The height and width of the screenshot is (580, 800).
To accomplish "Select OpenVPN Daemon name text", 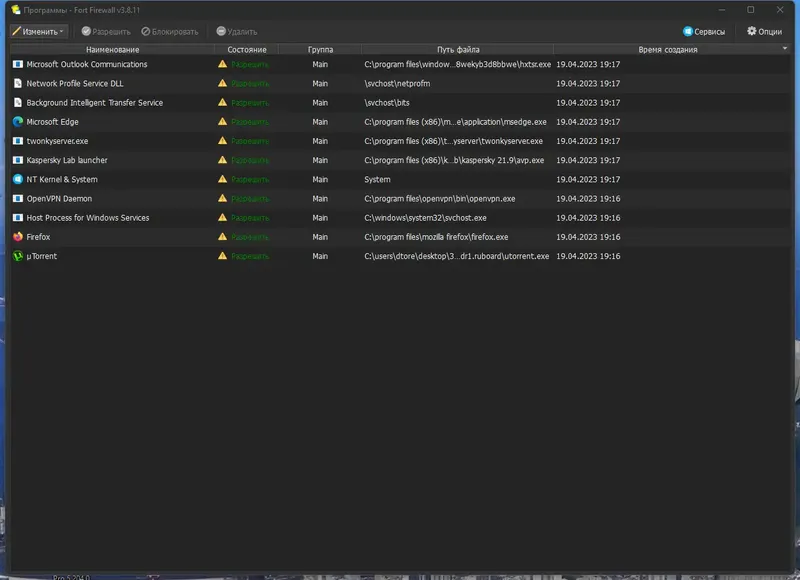I will tap(59, 198).
